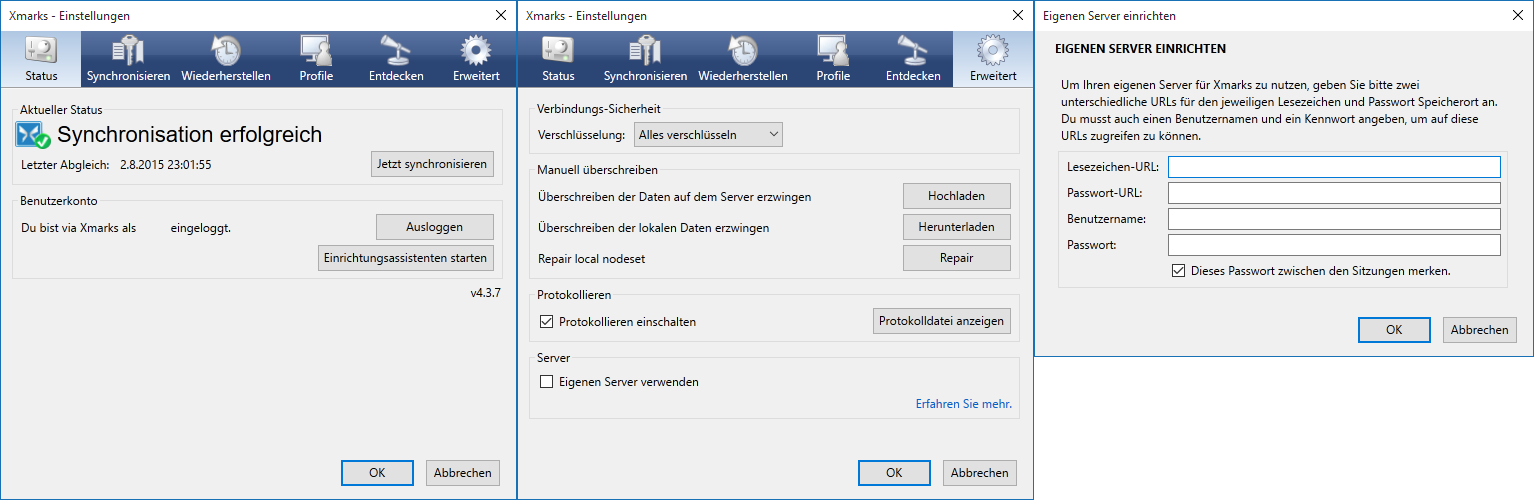Select Erweitert tab in middle Xmarks window
This screenshot has height=500, width=1535.
click(x=993, y=59)
